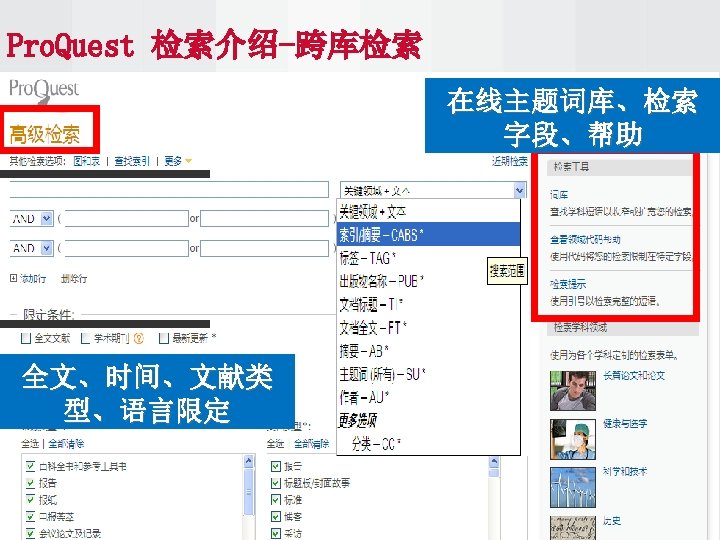Viewport: 720px width, 540px height.
Task: Select 出版物名称 – PUB option
Action: pos(428,281)
